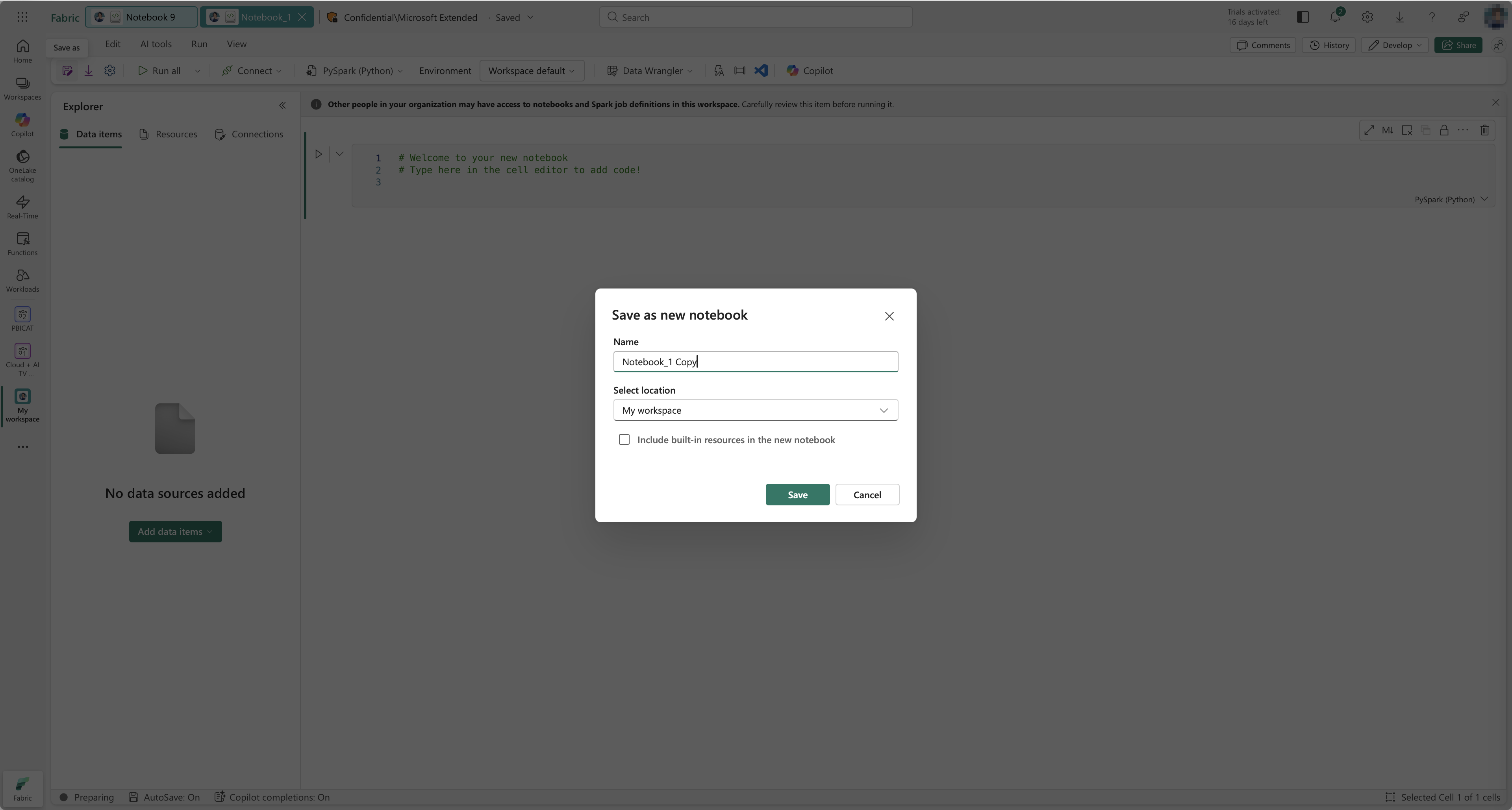This screenshot has width=1512, height=810.
Task: Clear cell output icon
Action: tap(1407, 130)
